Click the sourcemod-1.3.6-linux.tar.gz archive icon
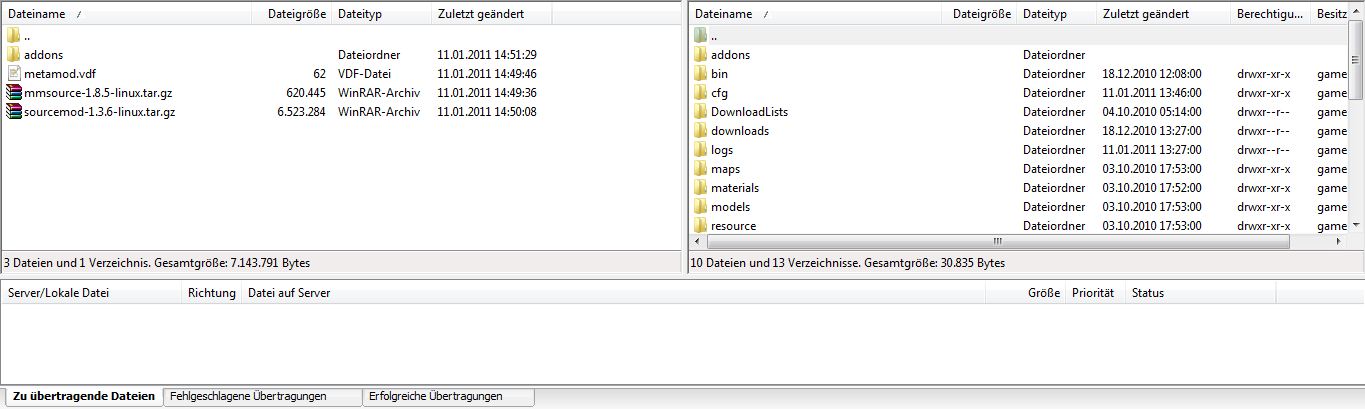Image resolution: width=1365 pixels, height=409 pixels. (x=13, y=112)
